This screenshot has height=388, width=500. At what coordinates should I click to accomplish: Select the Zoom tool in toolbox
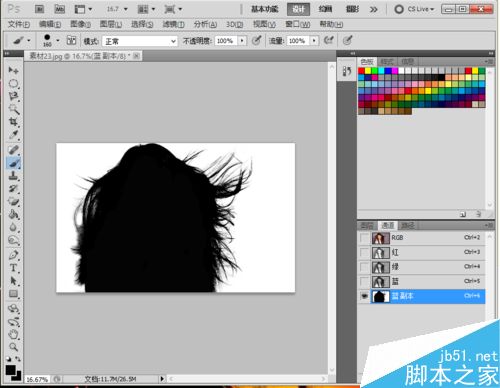[x=13, y=347]
